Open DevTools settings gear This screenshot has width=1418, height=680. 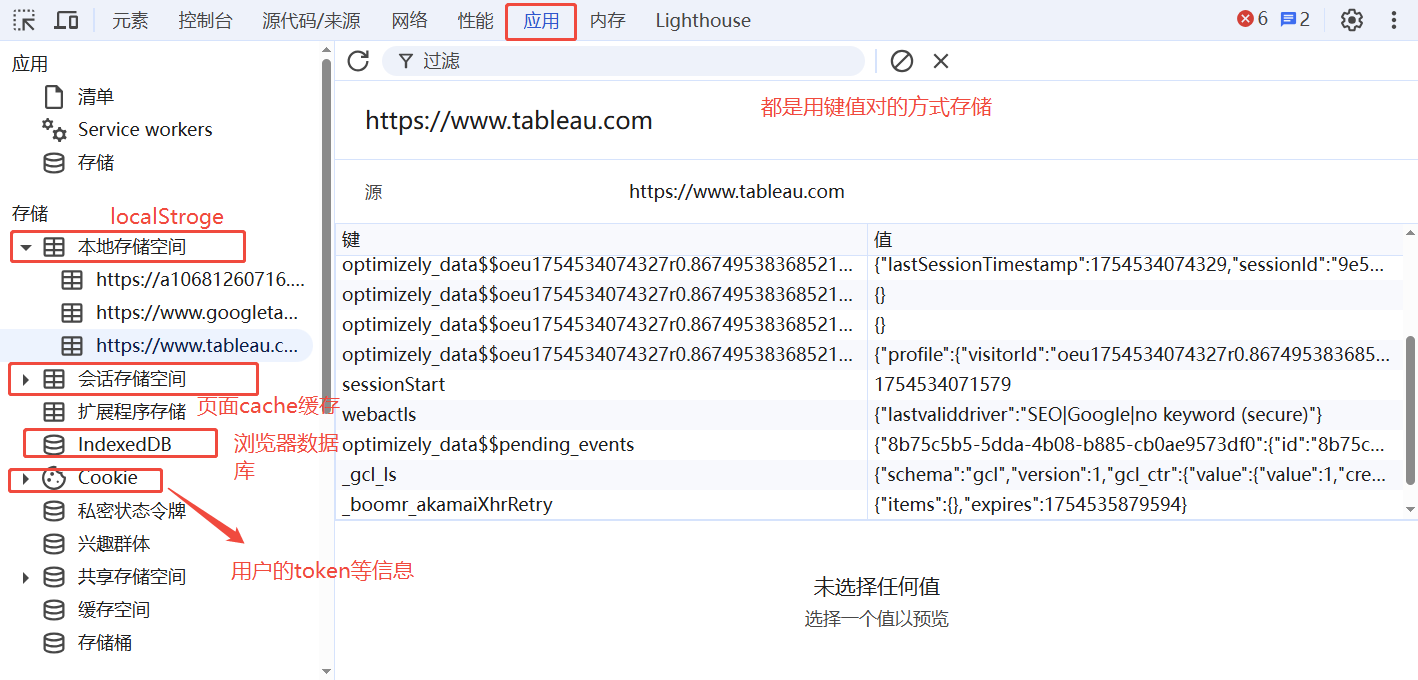tap(1352, 20)
